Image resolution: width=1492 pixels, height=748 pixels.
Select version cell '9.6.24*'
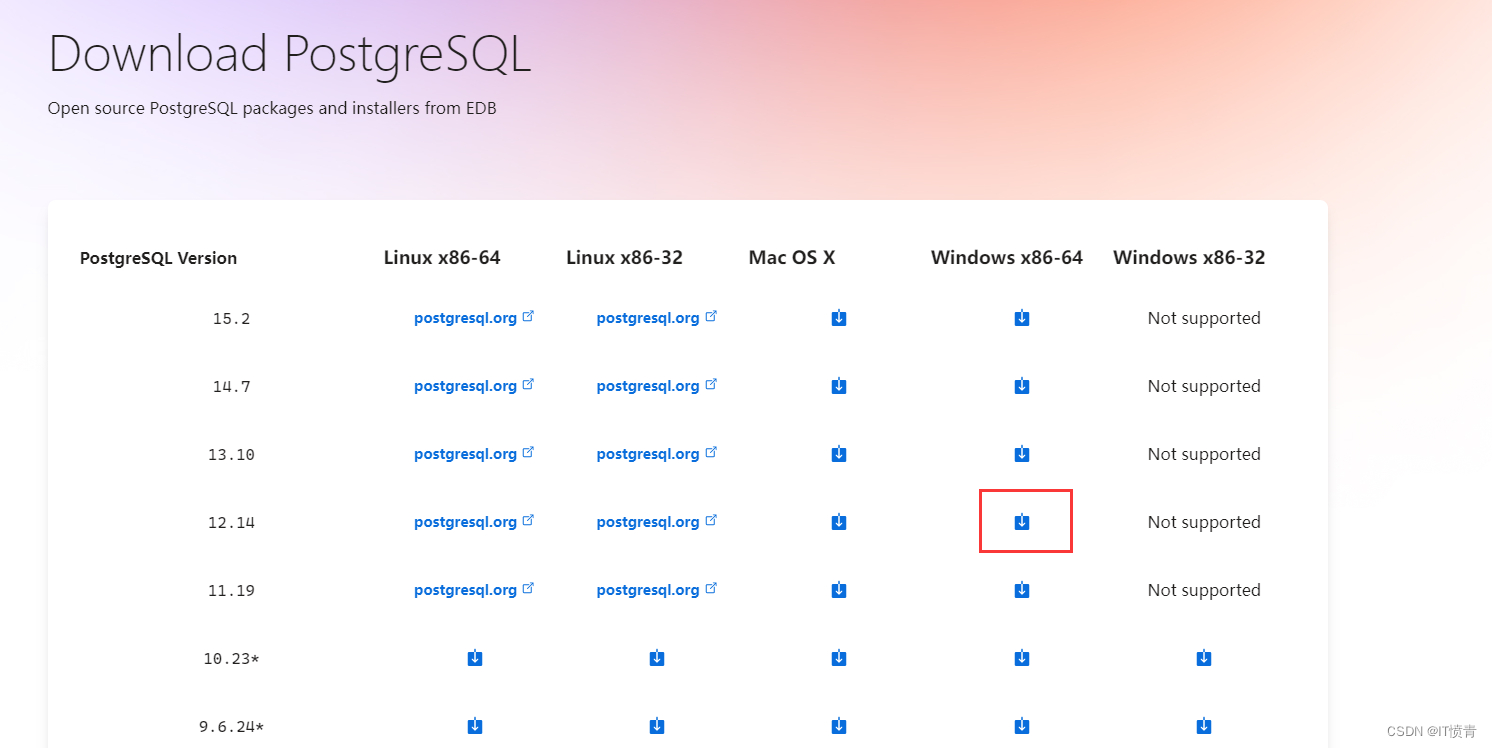[231, 727]
